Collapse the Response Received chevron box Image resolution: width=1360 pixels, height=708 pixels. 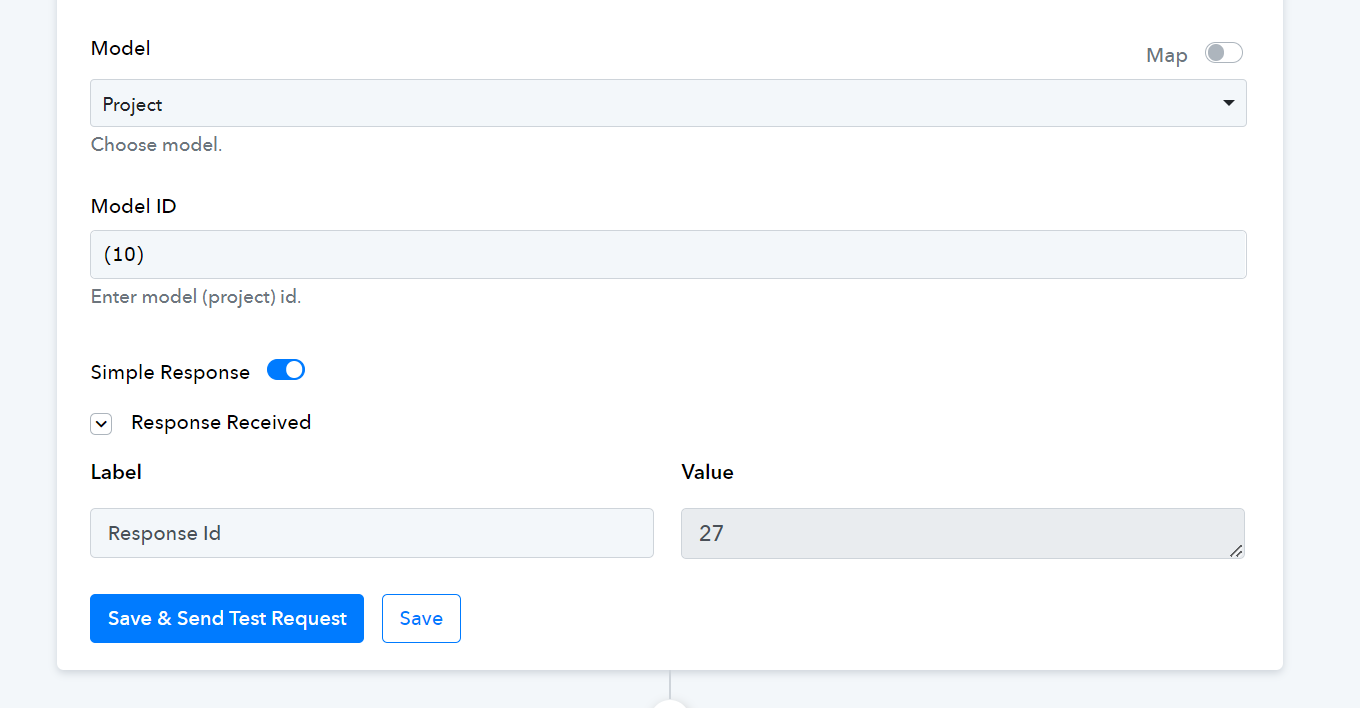click(101, 424)
